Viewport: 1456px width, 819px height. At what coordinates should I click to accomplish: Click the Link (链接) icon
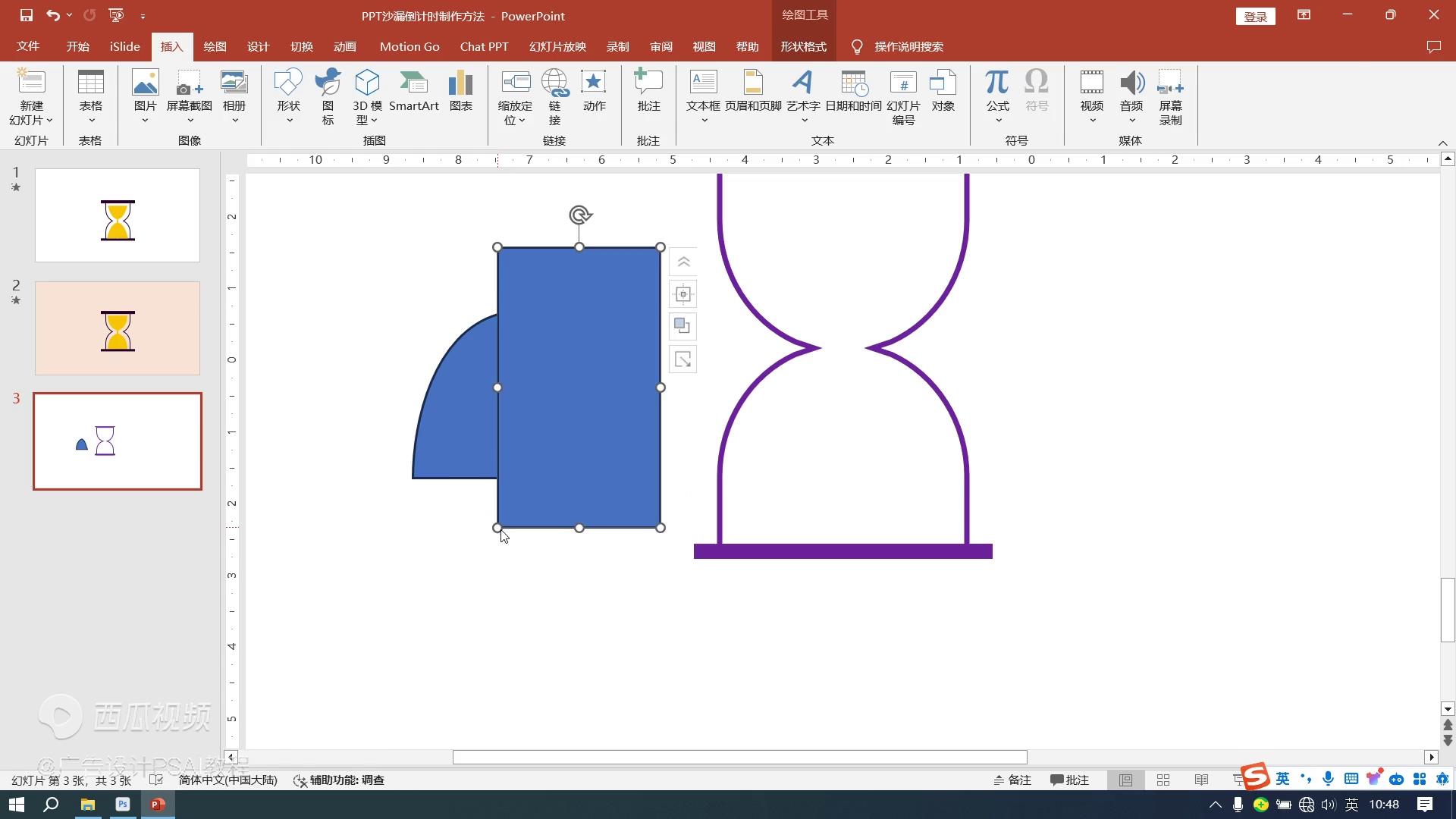point(554,83)
